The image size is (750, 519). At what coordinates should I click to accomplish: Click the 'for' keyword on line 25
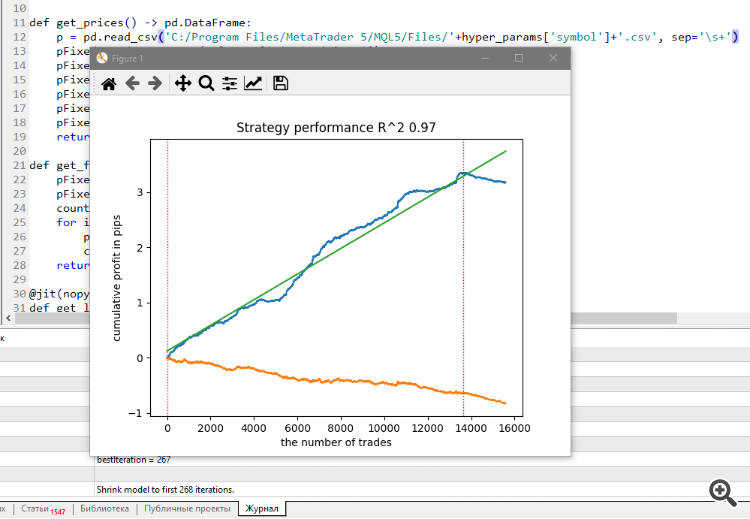pyautogui.click(x=66, y=222)
